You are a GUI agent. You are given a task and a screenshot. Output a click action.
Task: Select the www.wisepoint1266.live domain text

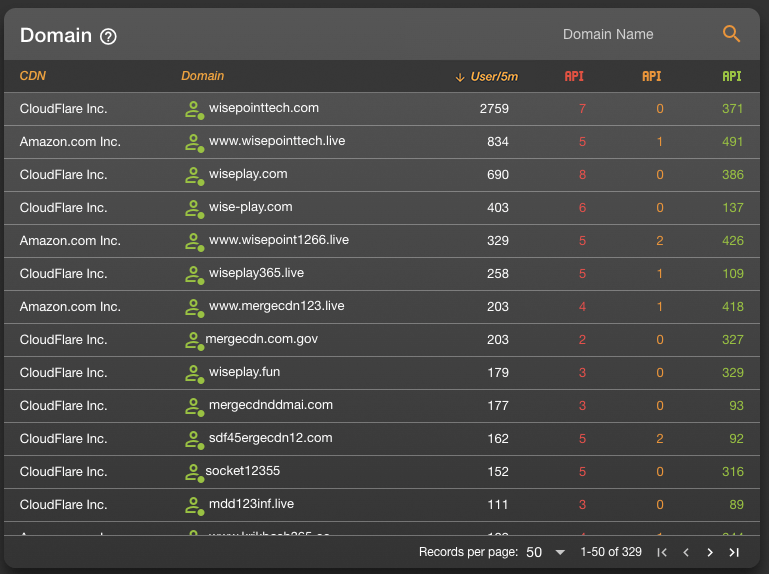coord(279,240)
